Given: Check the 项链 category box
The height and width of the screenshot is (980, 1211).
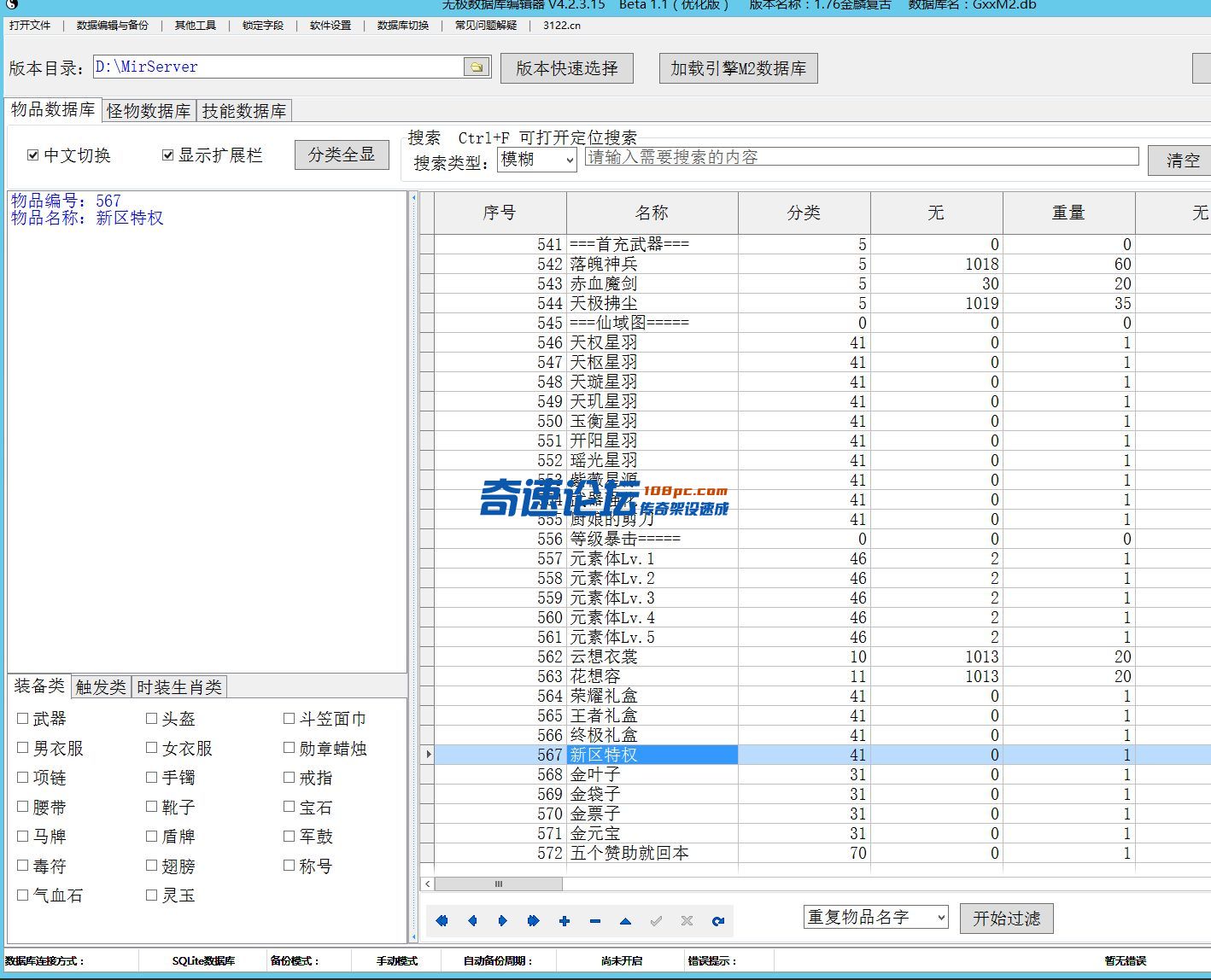Looking at the screenshot, I should (23, 778).
